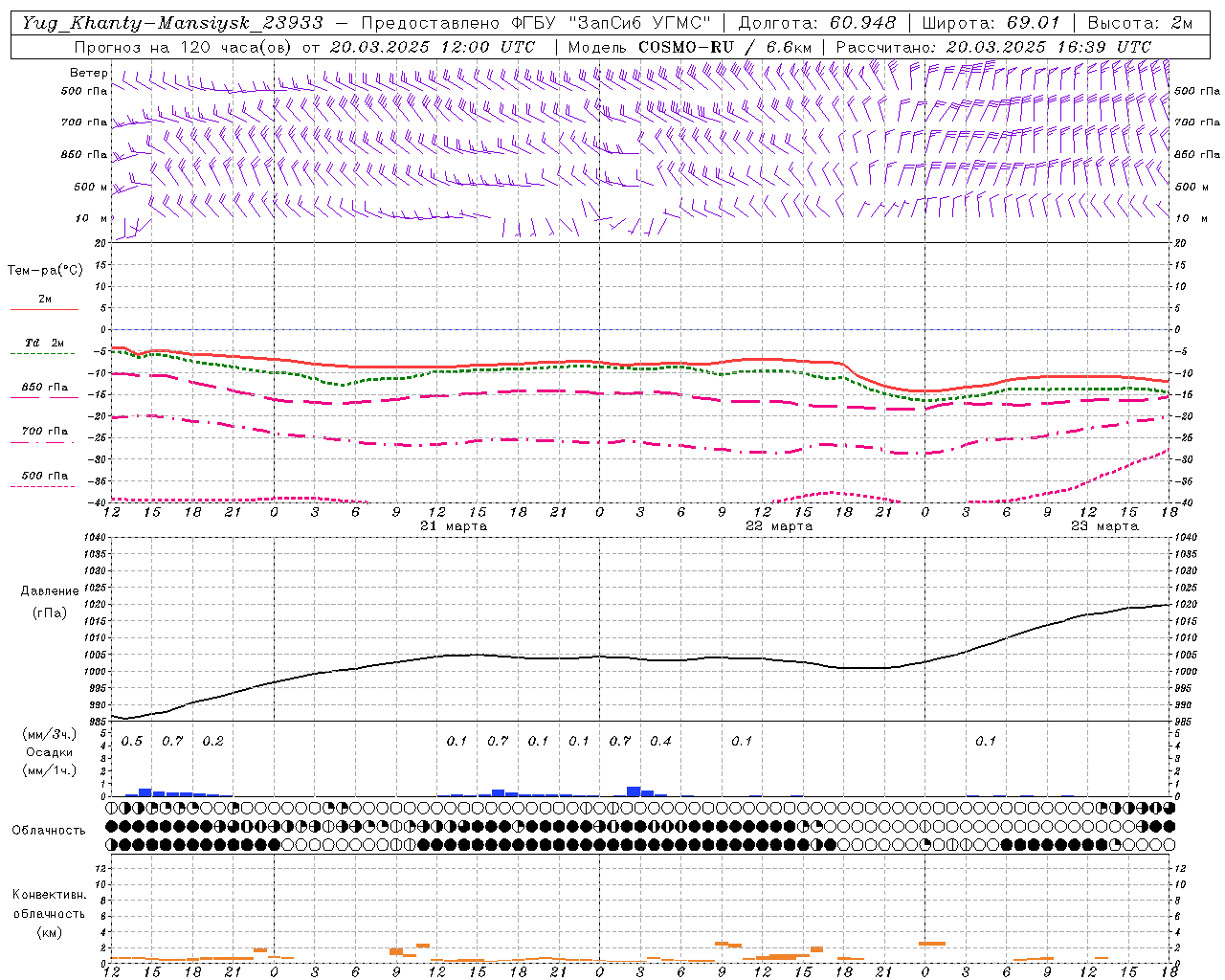Click the Td 2м legend entry
Screen dimensions: 1225x980
tap(44, 343)
